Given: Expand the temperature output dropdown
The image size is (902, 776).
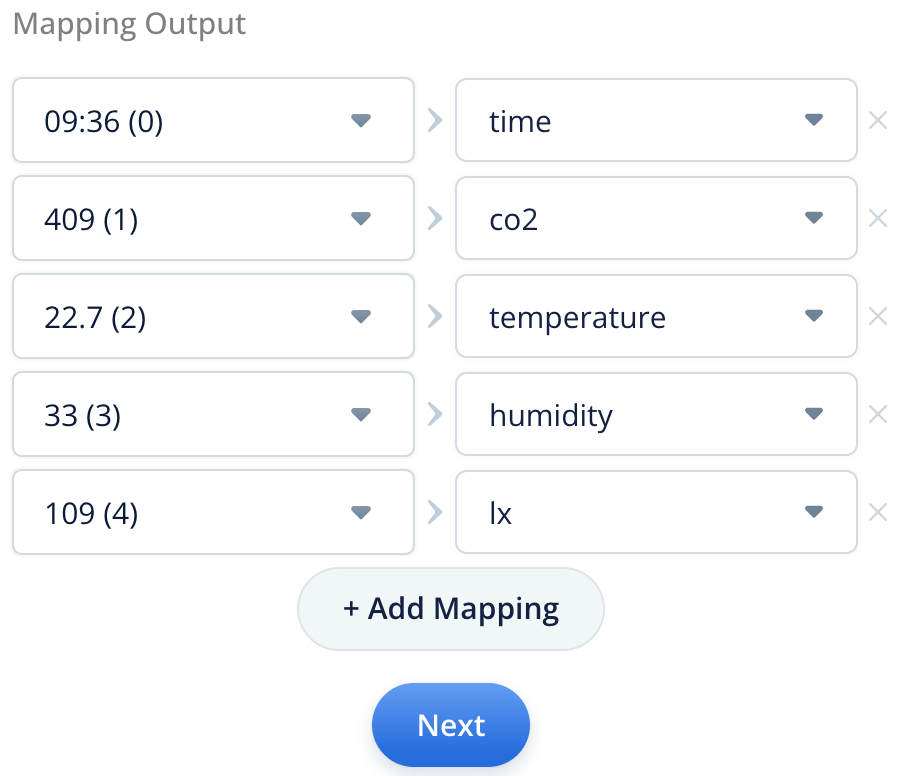Looking at the screenshot, I should 815,316.
